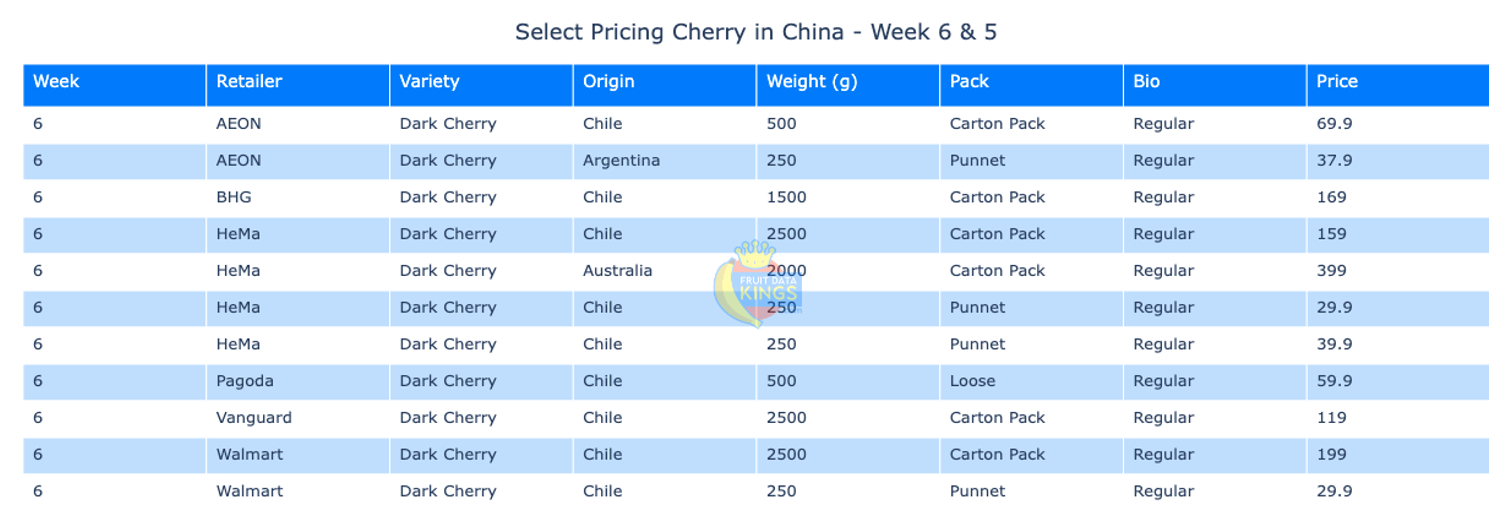This screenshot has width=1510, height=523.
Task: Select the 399 price cell
Action: [x=1331, y=271]
